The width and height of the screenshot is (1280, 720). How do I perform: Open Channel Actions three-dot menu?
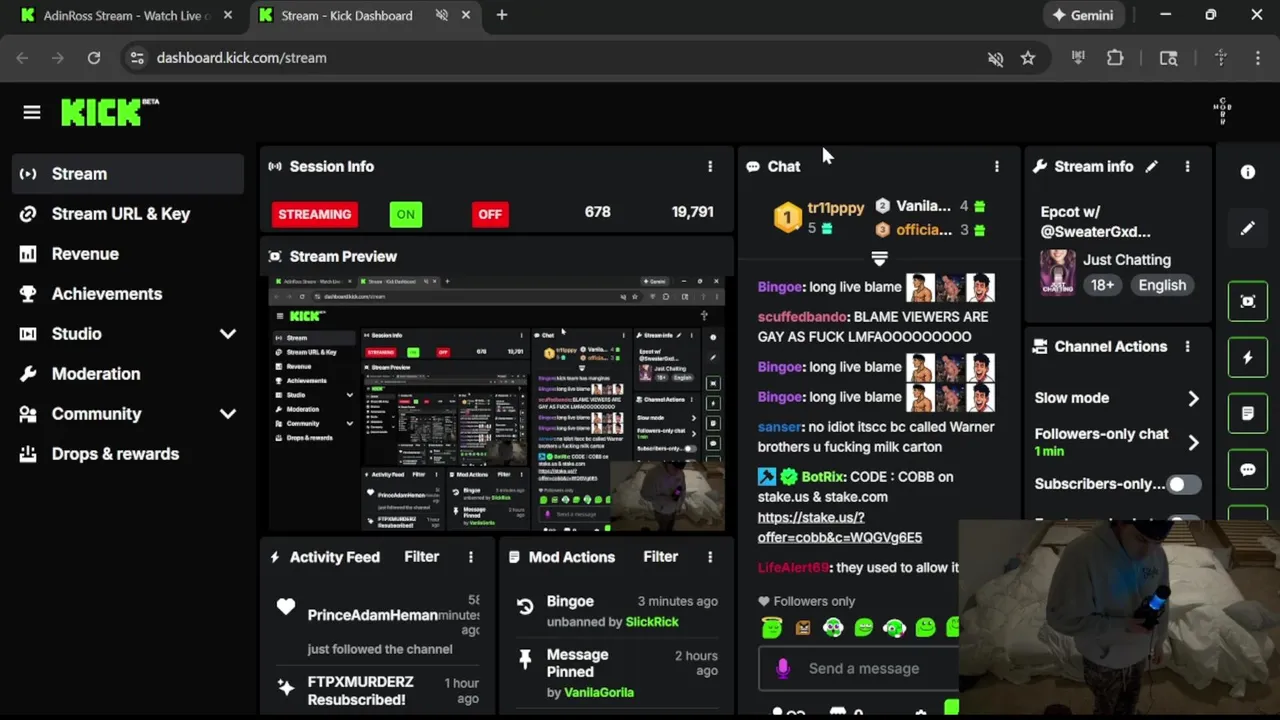pyautogui.click(x=1187, y=346)
